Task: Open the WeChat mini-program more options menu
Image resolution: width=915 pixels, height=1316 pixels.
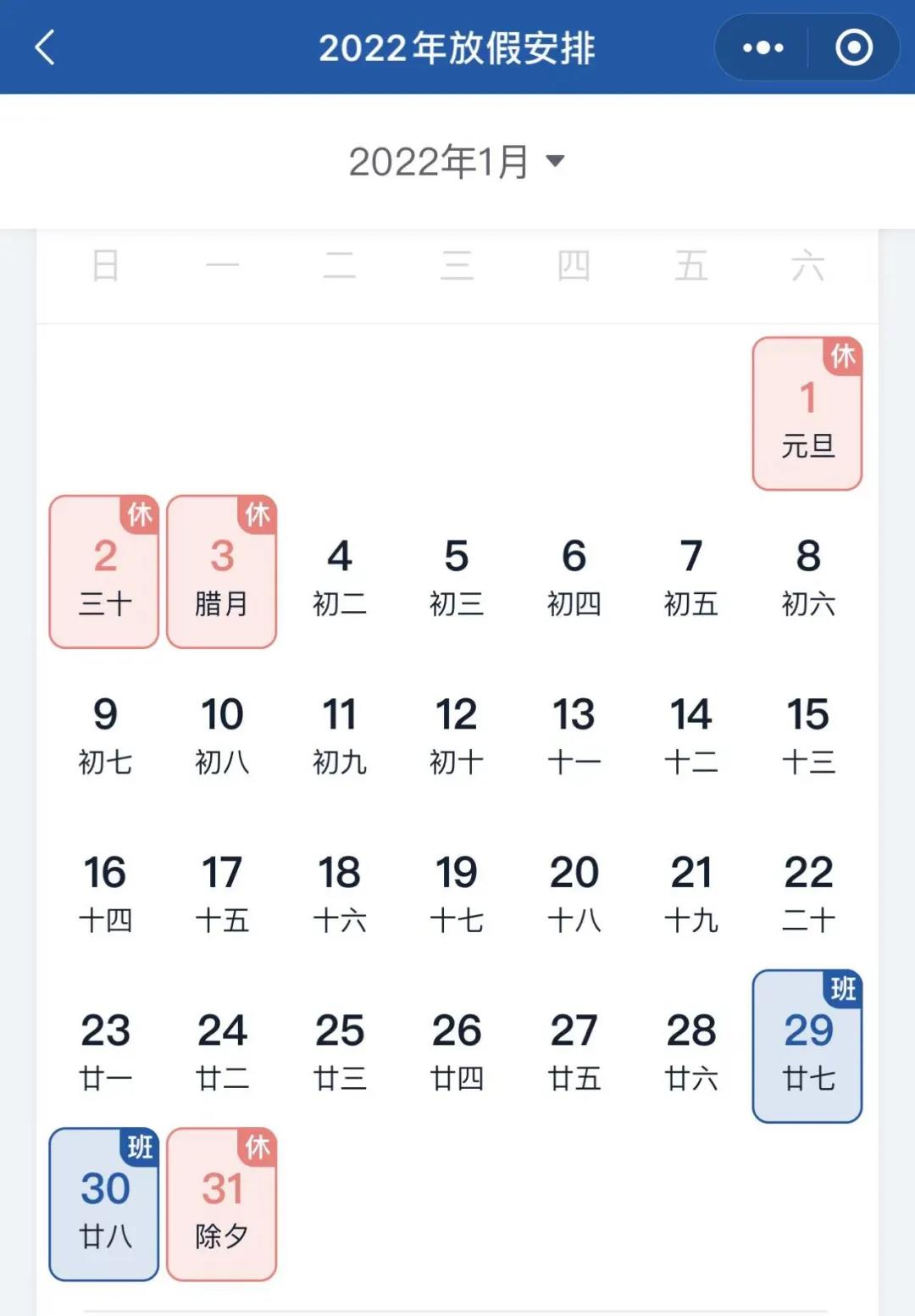Action: click(762, 47)
